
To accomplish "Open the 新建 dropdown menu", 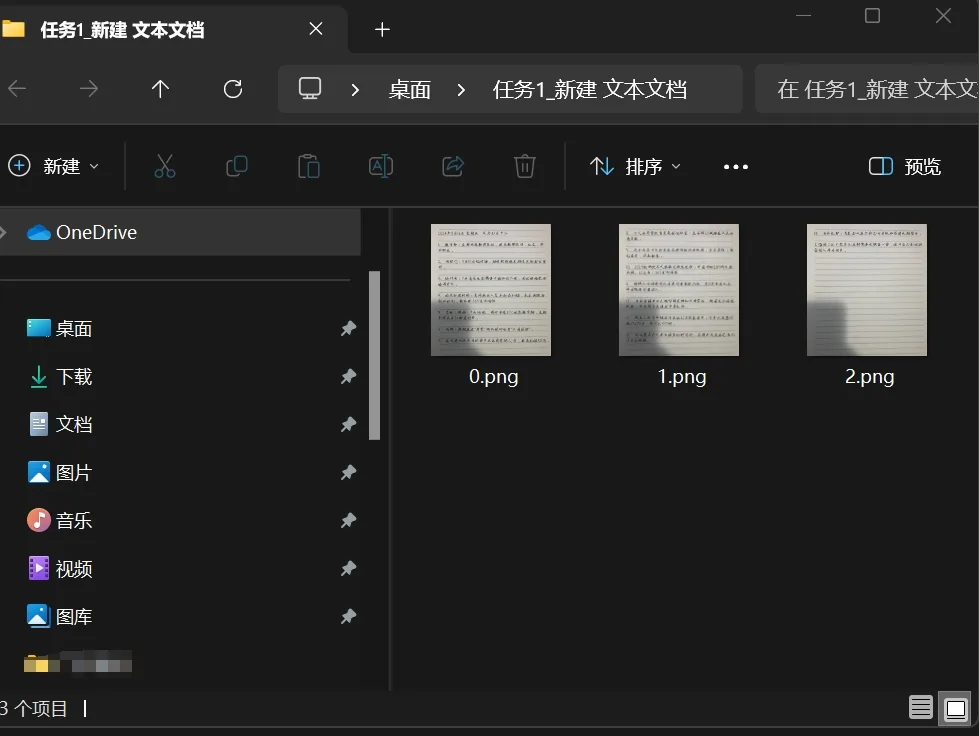I will point(54,167).
